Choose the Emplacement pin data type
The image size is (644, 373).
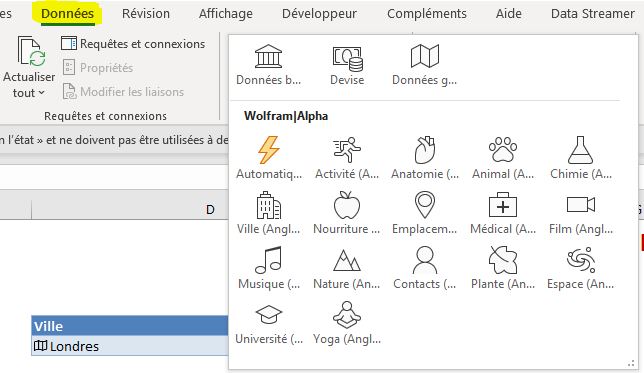coord(425,213)
